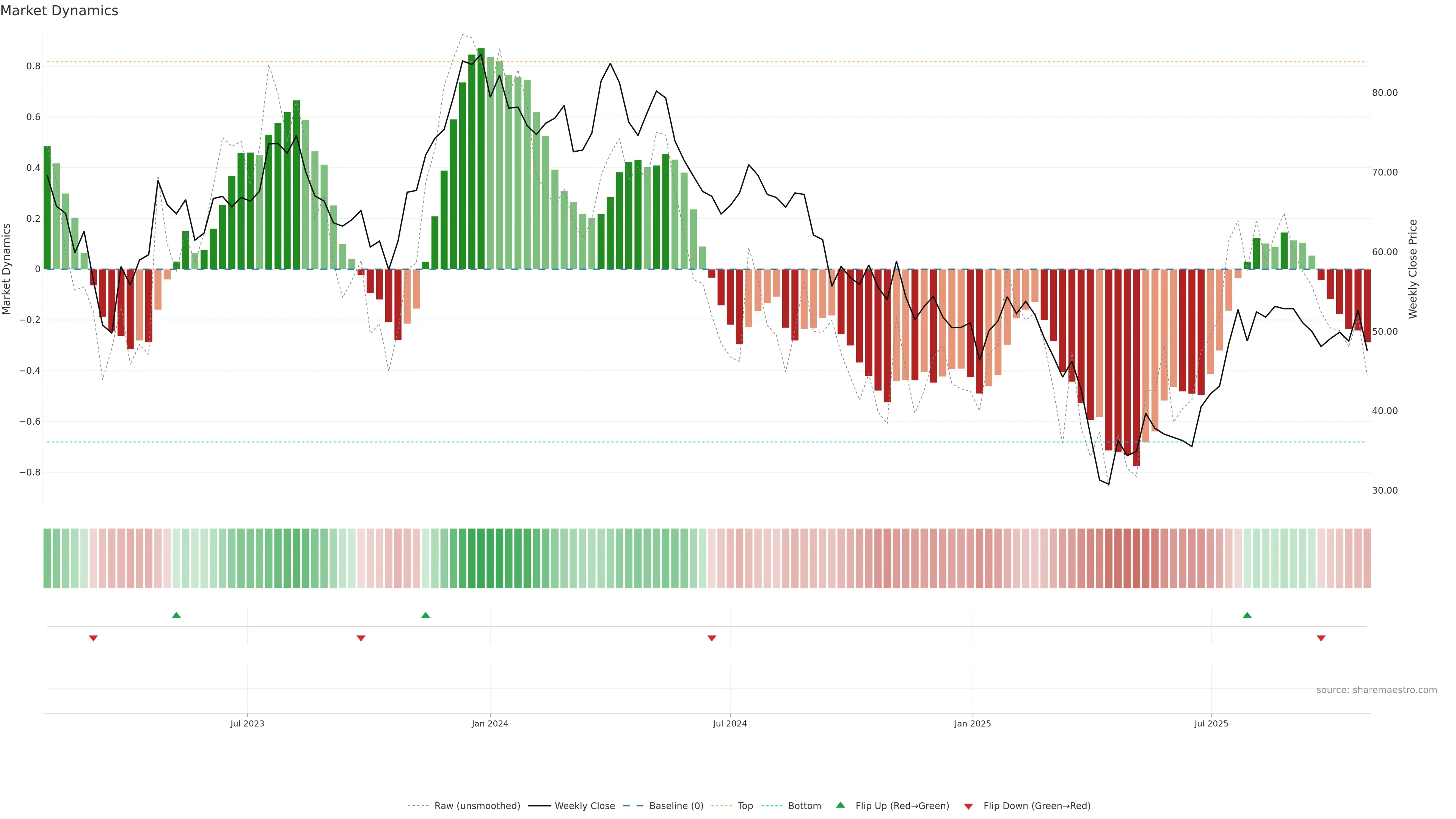Click the red flip-down marker nearest Jul 2024
Image resolution: width=1456 pixels, height=819 pixels.
tap(712, 638)
